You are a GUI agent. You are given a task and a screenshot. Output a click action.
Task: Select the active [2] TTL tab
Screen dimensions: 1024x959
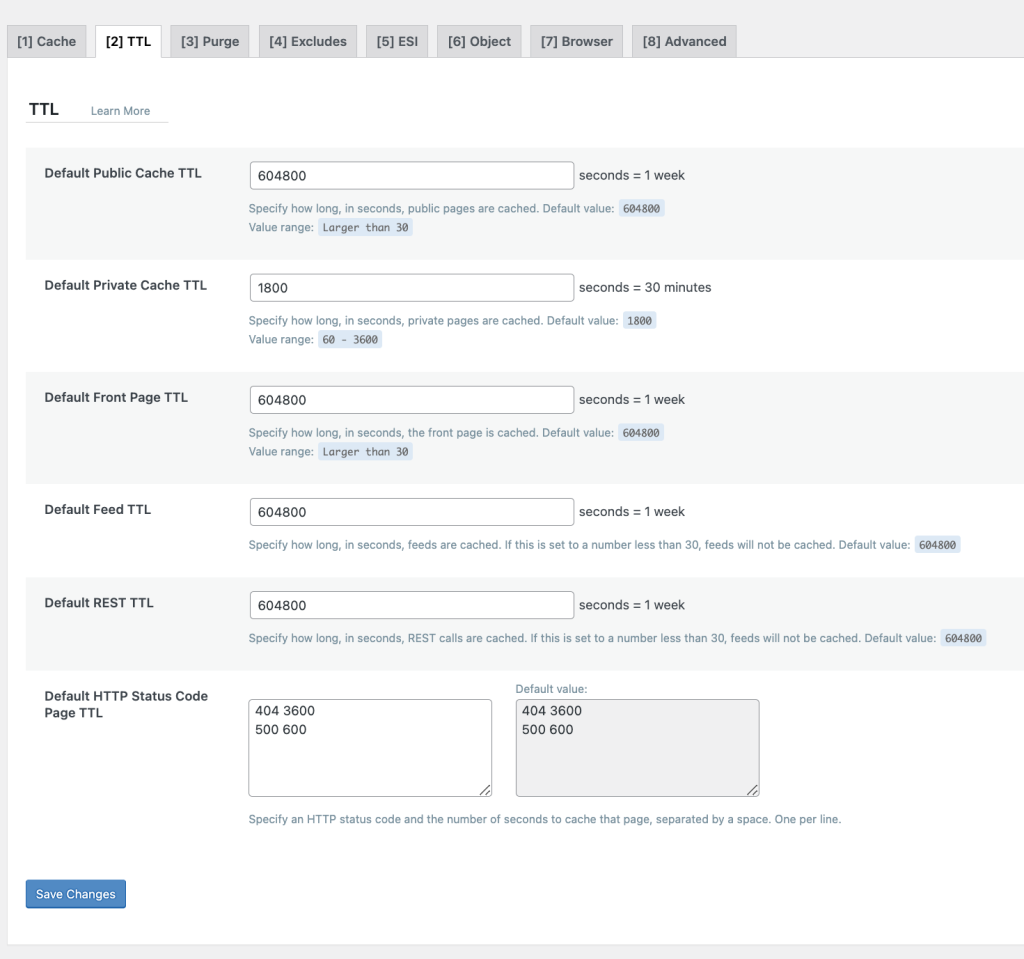tap(128, 41)
